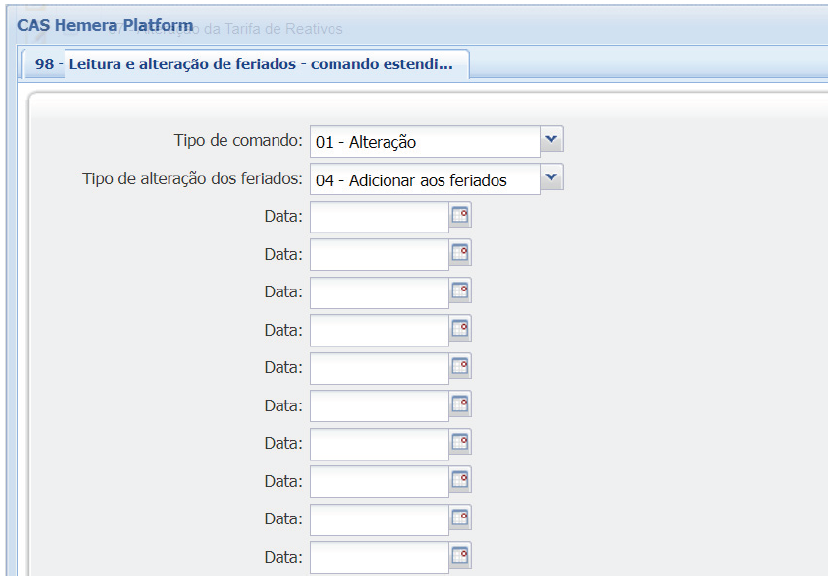Open calendar picker for the first Data field
This screenshot has height=582, width=833.
pos(460,216)
